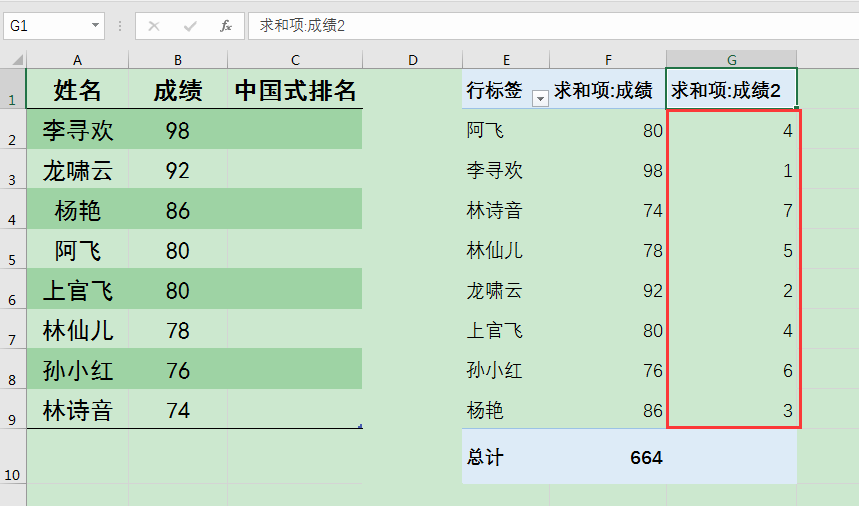Select row 9 header
This screenshot has height=506, width=859.
[13, 409]
